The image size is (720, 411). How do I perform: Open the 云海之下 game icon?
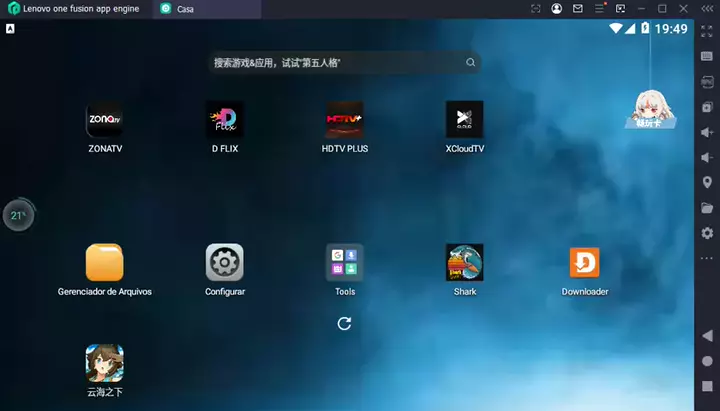pos(104,364)
